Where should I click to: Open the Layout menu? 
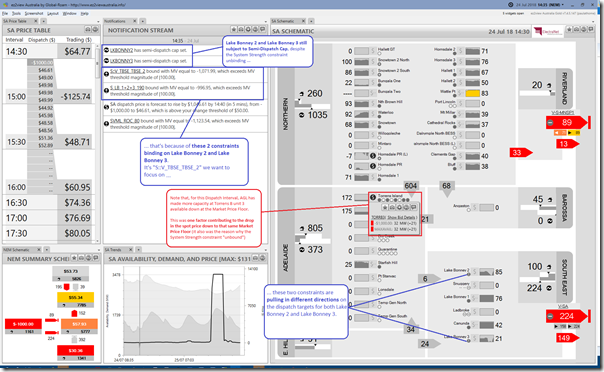[x=53, y=13]
